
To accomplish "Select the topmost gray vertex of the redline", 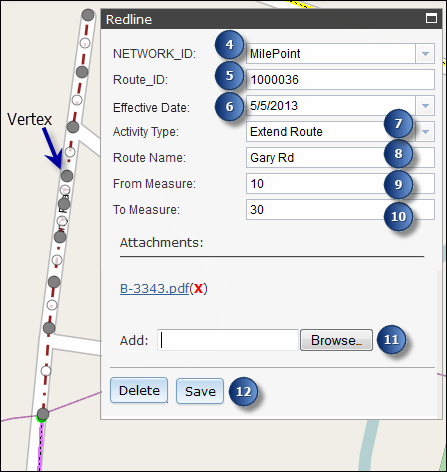I will [88, 15].
